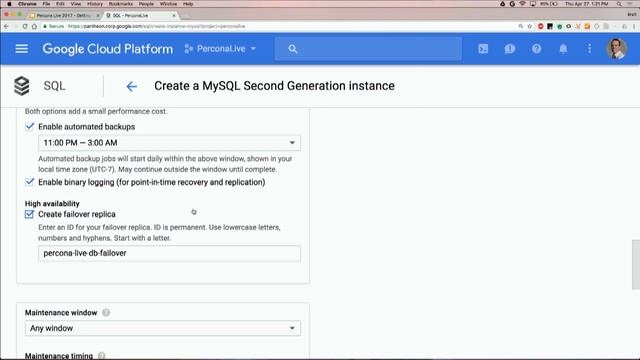Click the magnifier icon in the search box
The width and height of the screenshot is (640, 360).
tap(293, 49)
